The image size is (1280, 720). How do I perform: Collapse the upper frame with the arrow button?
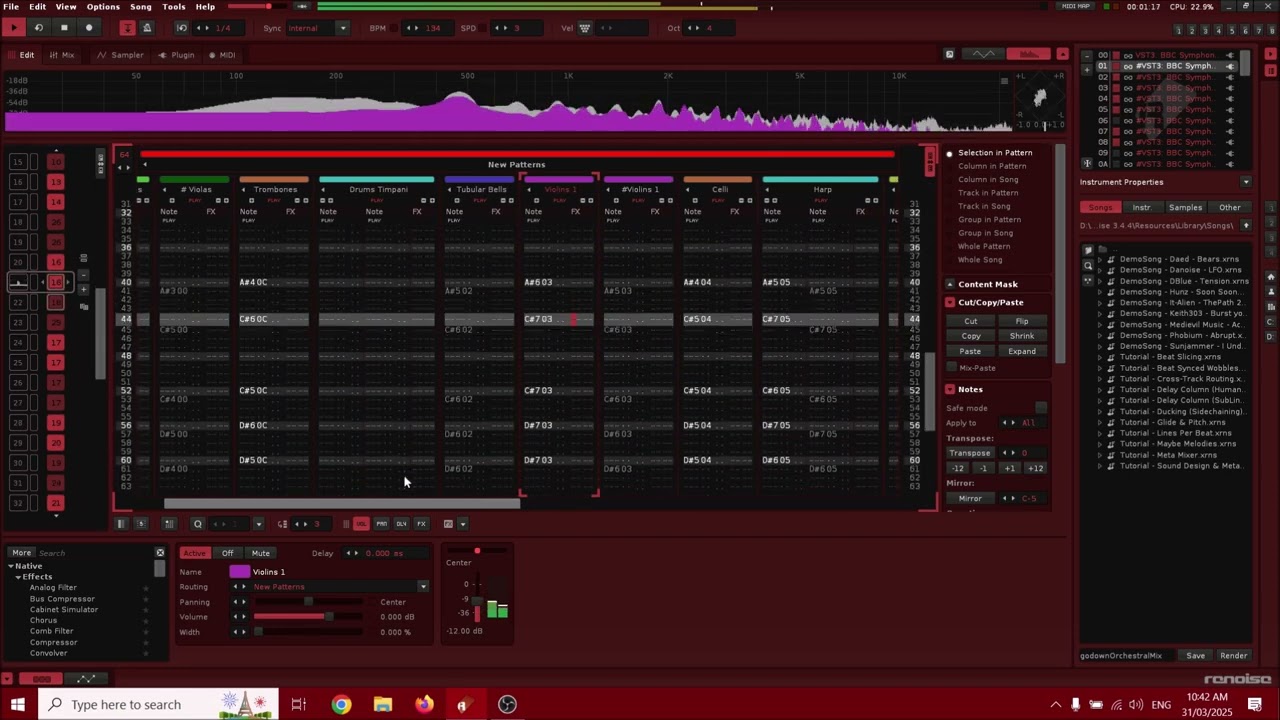coord(1062,54)
